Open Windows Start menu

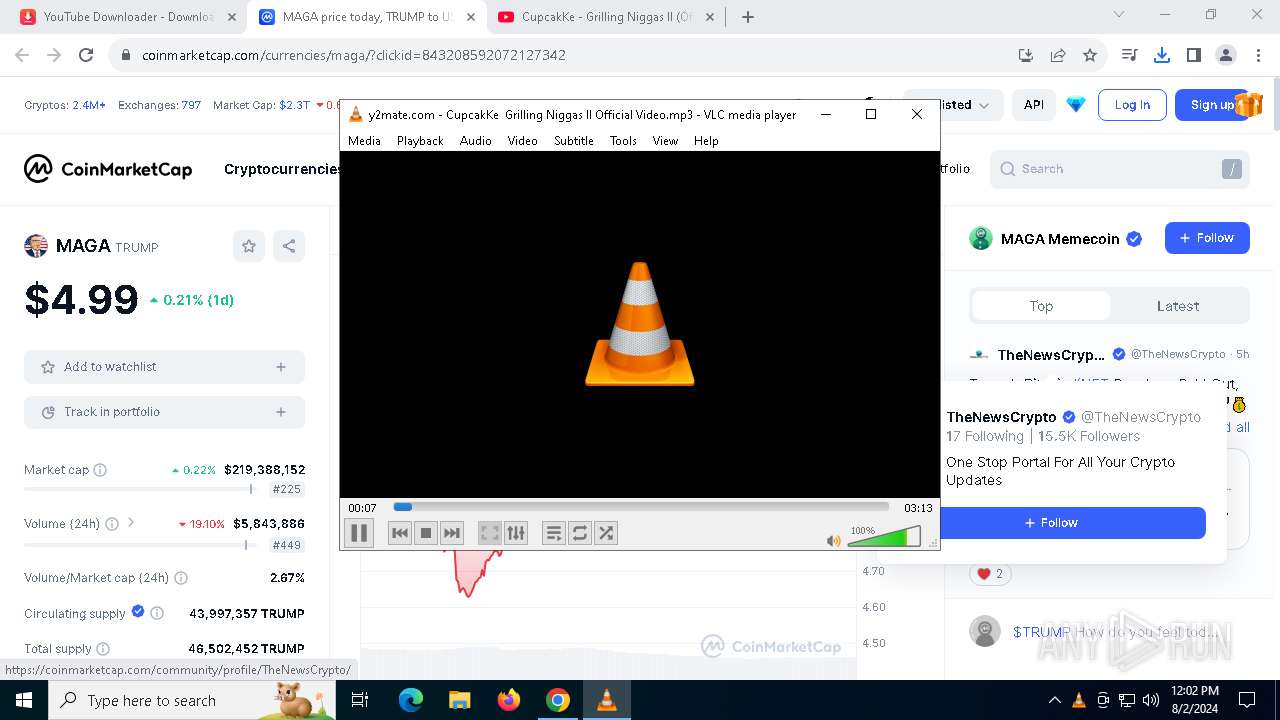click(23, 700)
